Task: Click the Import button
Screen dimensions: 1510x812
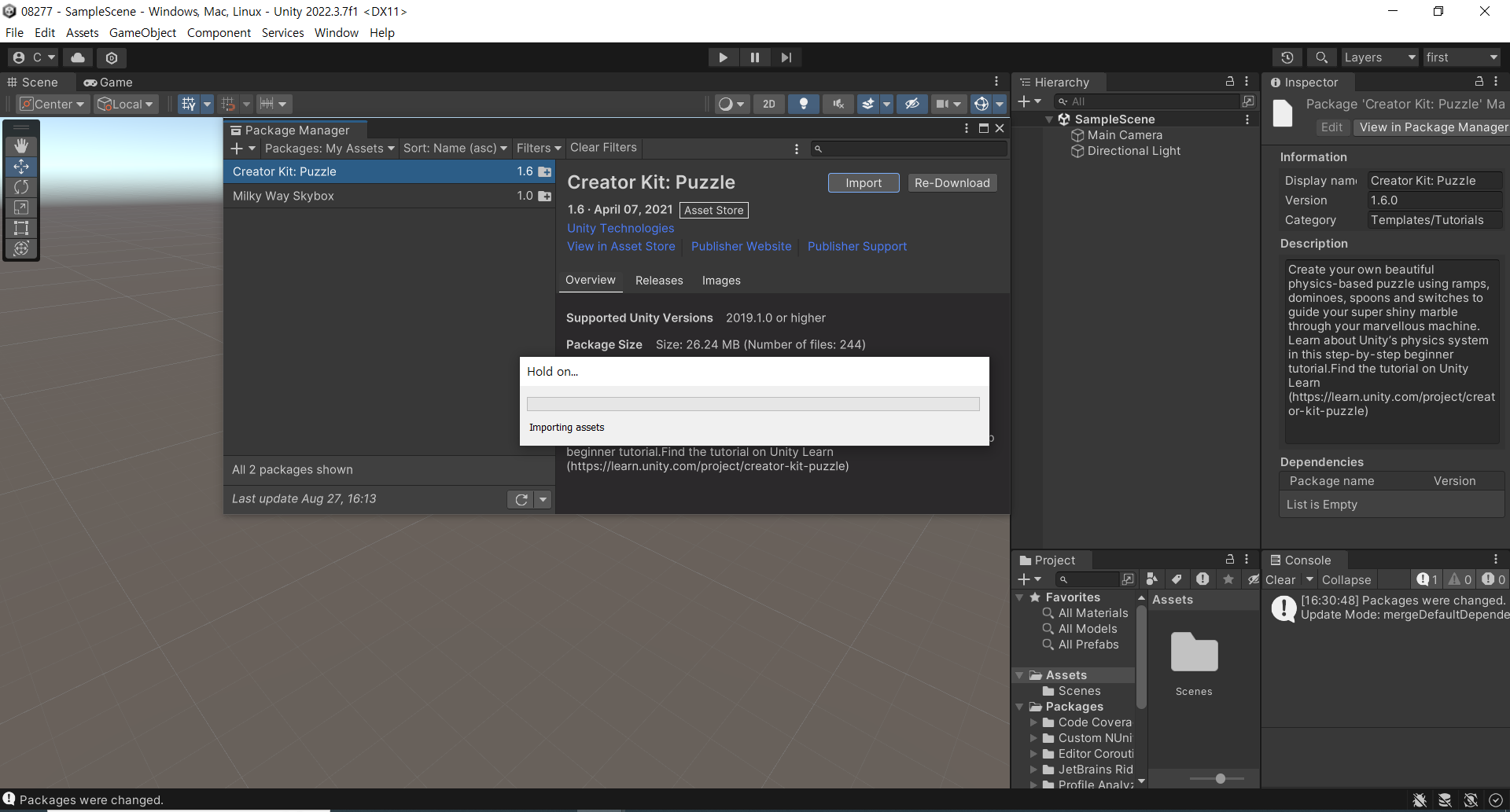Action: coord(864,182)
